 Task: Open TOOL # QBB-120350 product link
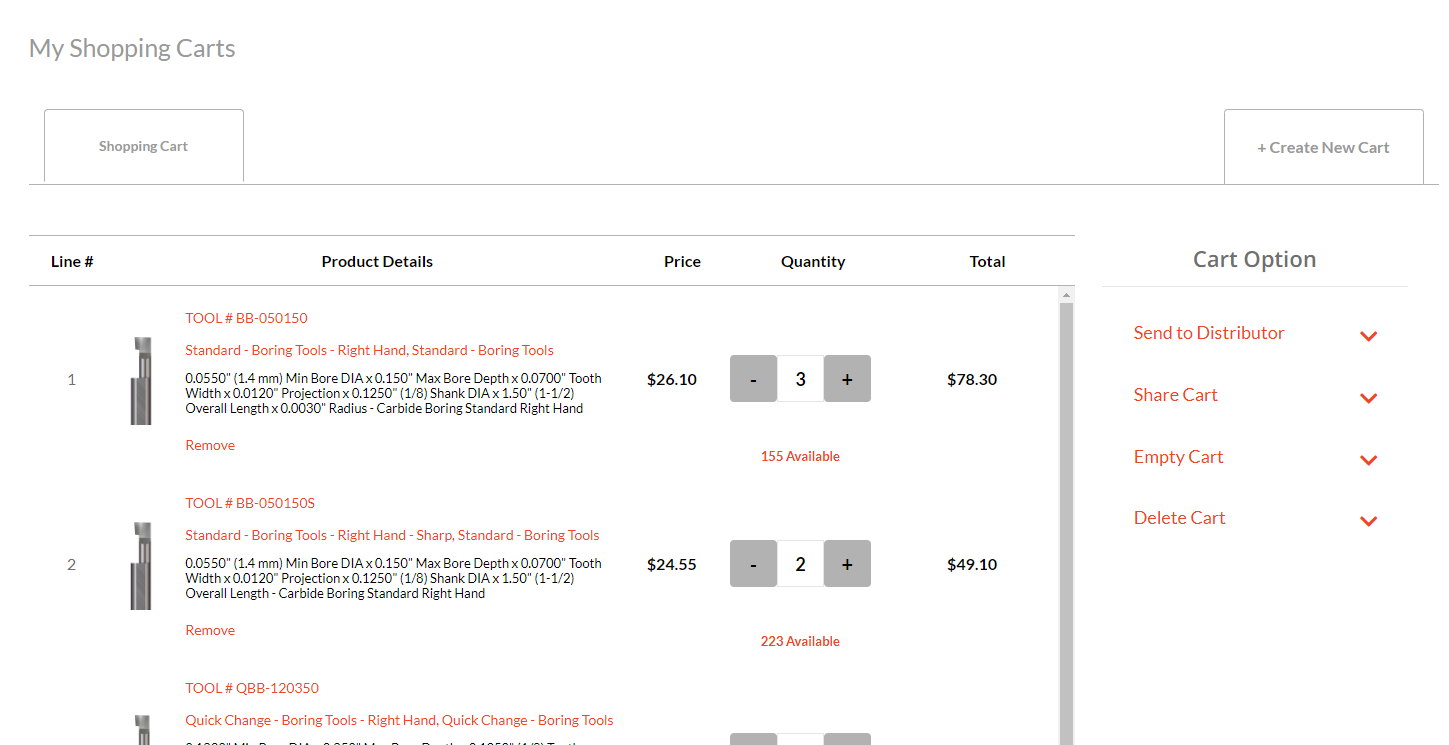(x=252, y=688)
